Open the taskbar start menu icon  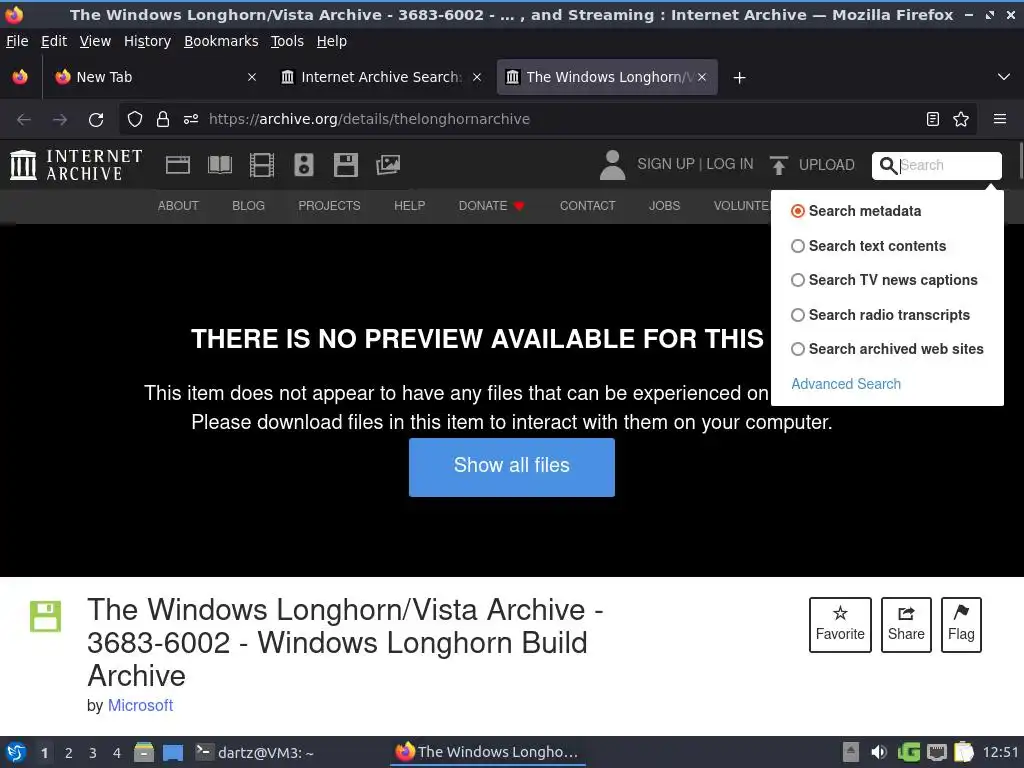(x=16, y=752)
